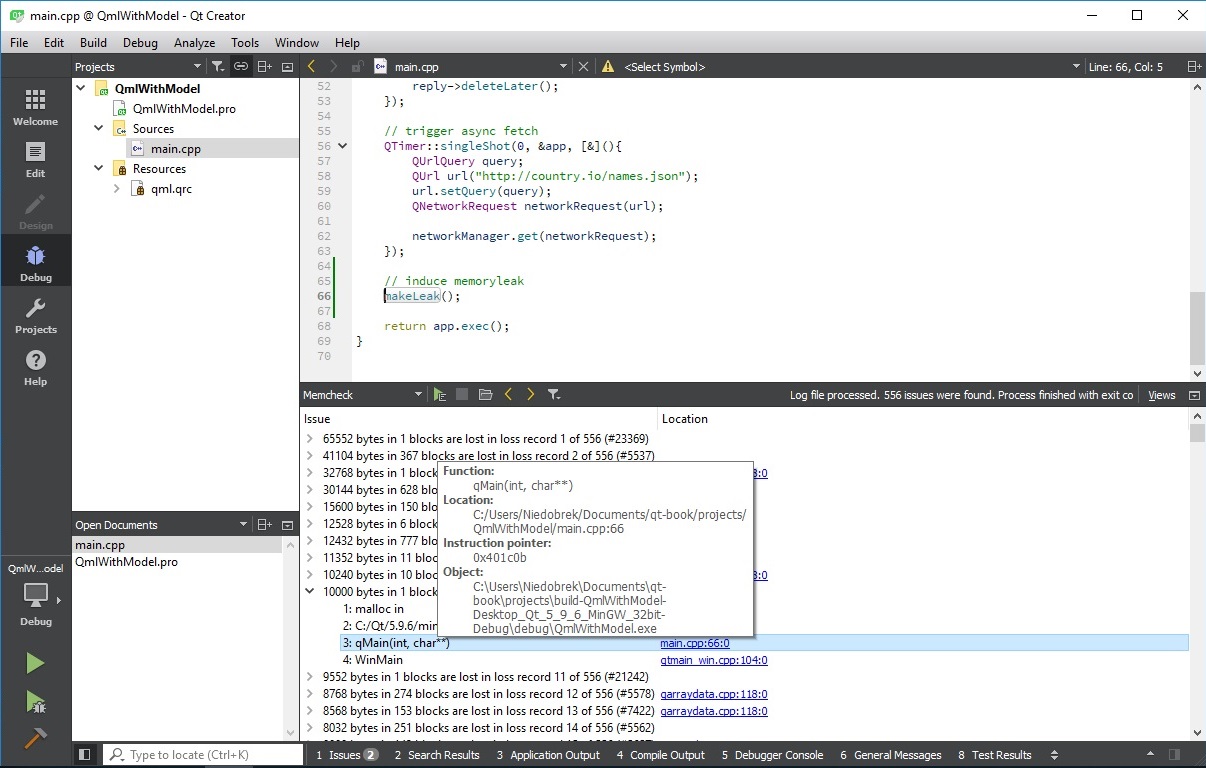Toggle Memcheck error filter funnel
Image resolution: width=1206 pixels, height=768 pixels.
pos(554,395)
